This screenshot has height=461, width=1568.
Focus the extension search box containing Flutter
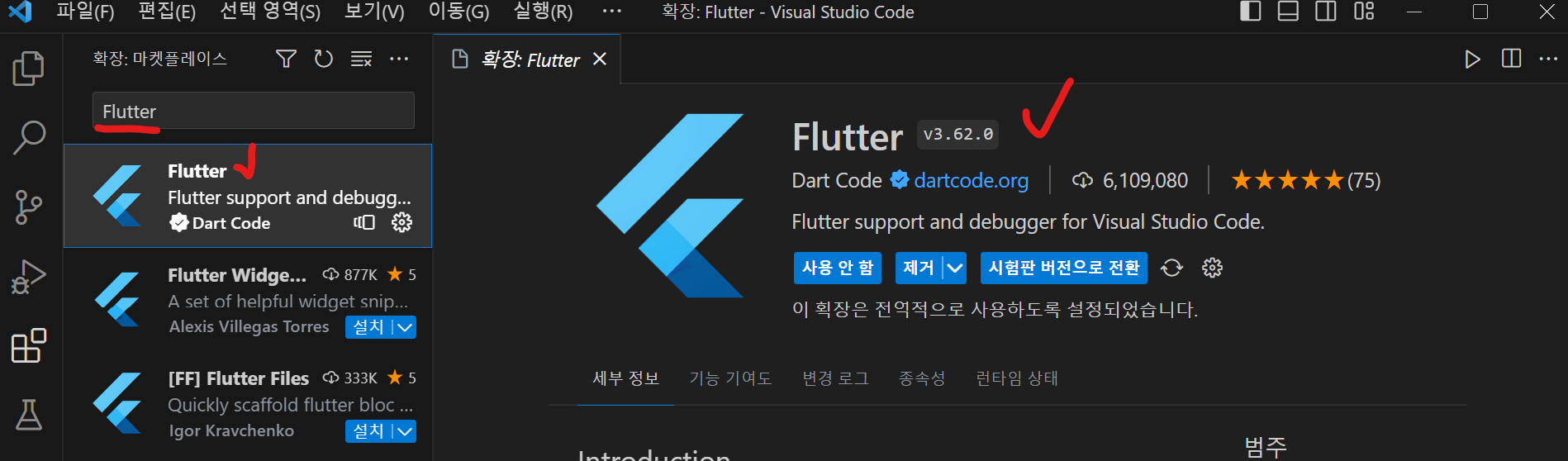(254, 111)
